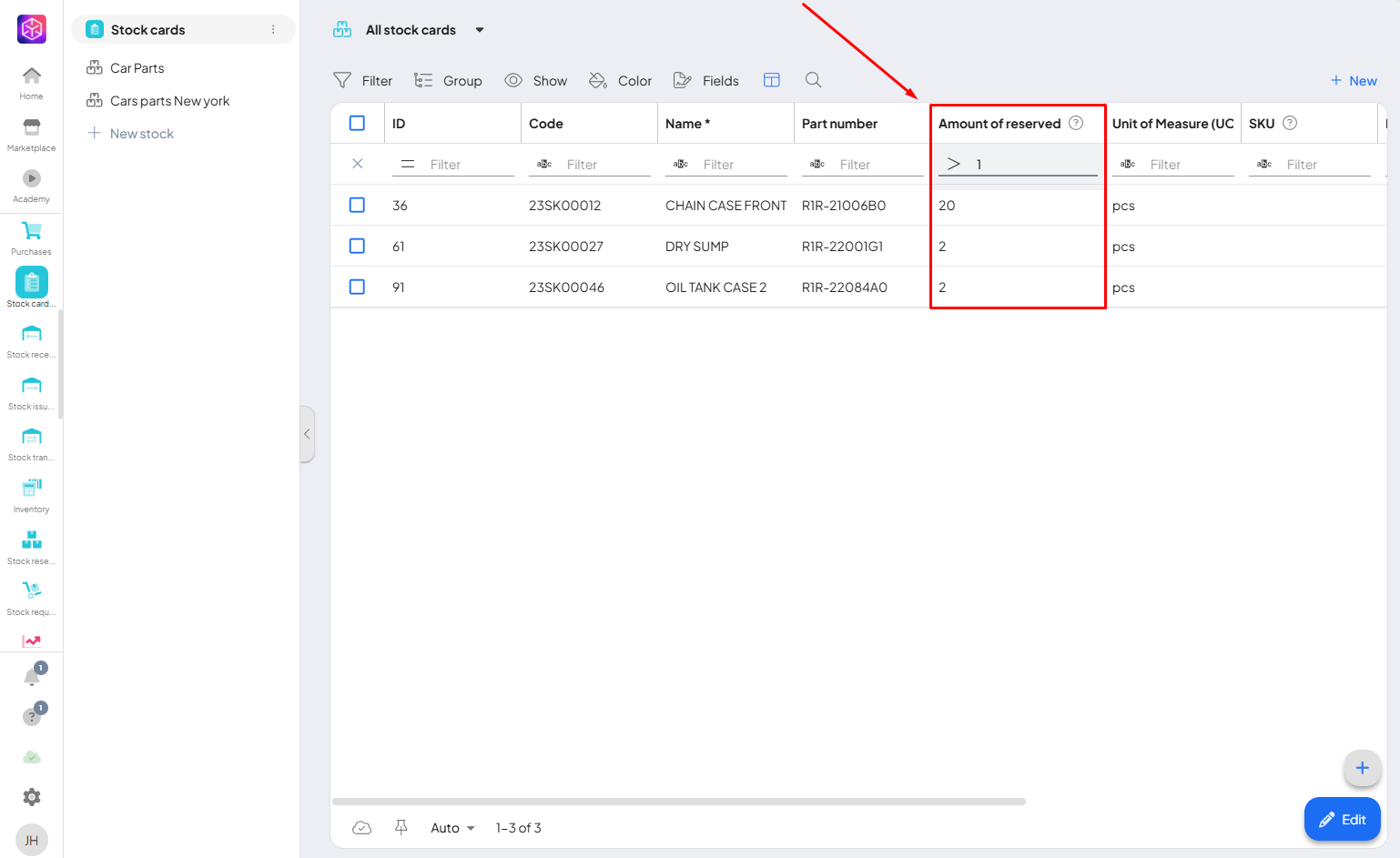Image resolution: width=1400 pixels, height=858 pixels.
Task: Select the checkbox for CHAIN CASE FRONT row
Action: pos(357,205)
